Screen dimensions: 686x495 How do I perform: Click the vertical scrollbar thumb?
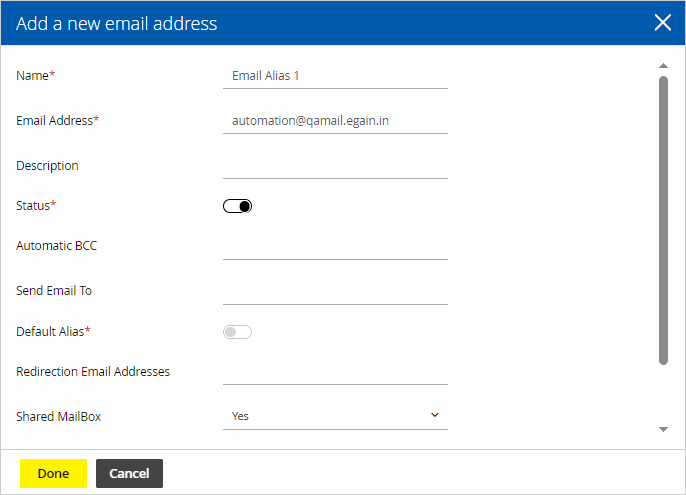(x=663, y=220)
